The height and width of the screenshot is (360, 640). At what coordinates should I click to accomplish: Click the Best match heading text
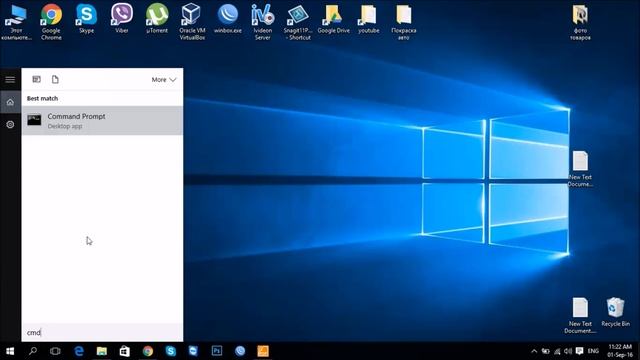click(x=42, y=98)
